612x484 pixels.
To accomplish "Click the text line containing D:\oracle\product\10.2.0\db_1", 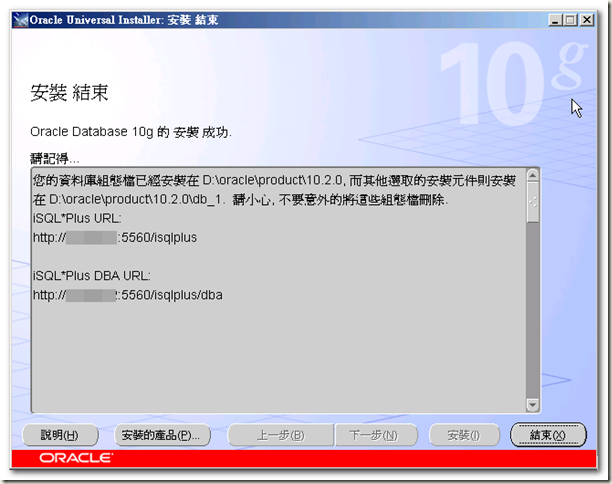I will click(240, 199).
